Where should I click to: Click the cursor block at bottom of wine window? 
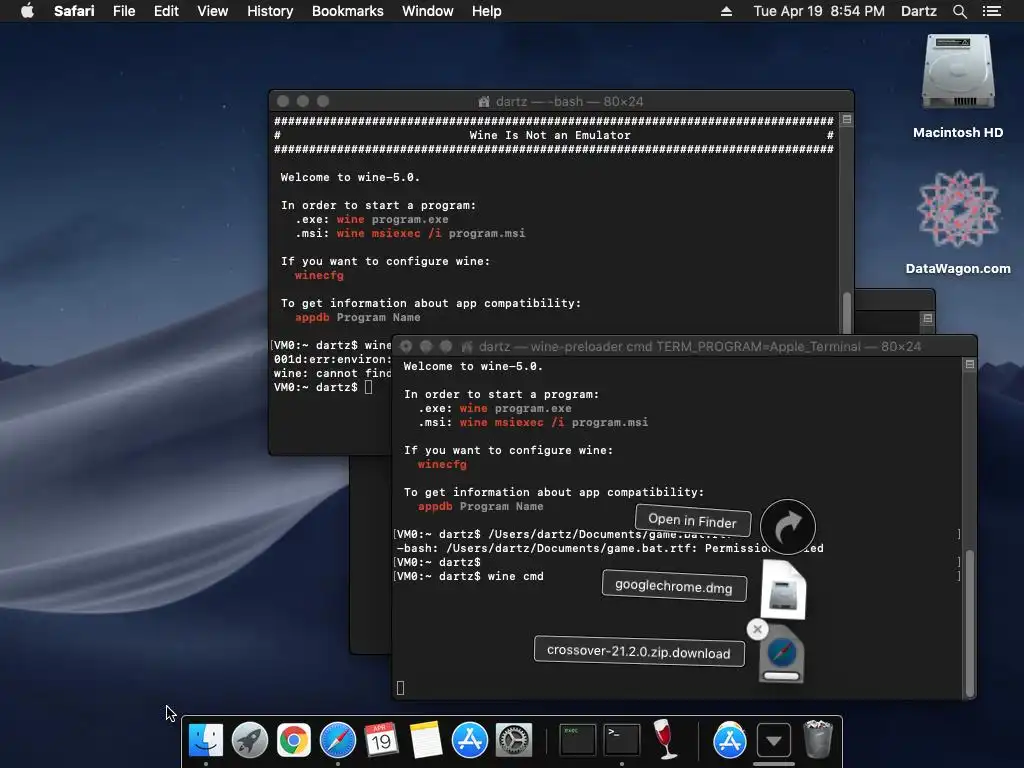(400, 688)
